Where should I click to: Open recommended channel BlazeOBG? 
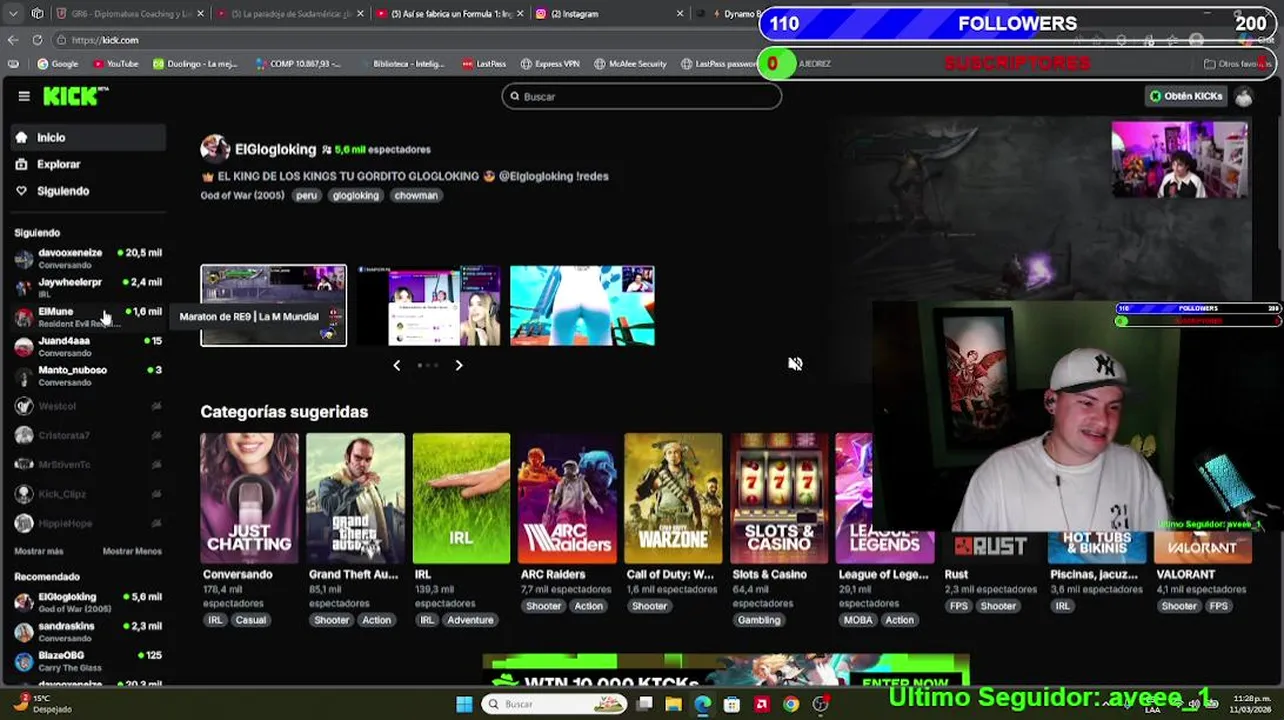[x=88, y=661]
